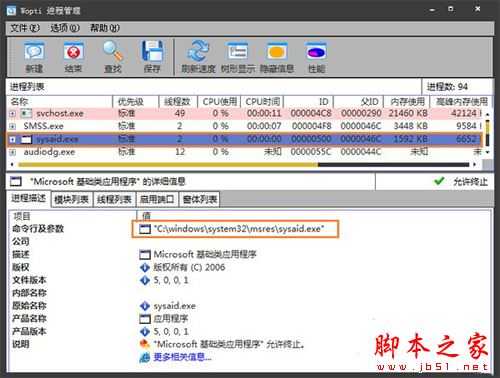Click the icon beside the 说明 description text
The width and height of the screenshot is (500, 378).
145,344
